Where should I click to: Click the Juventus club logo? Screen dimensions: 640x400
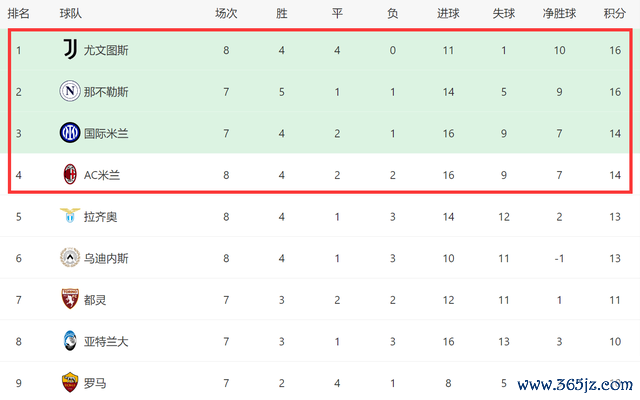70,49
